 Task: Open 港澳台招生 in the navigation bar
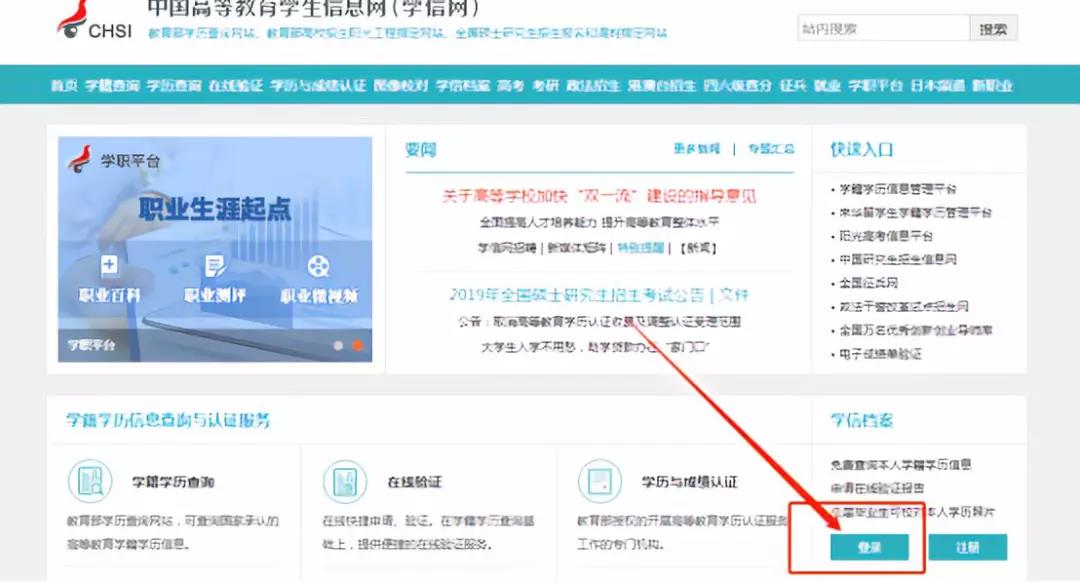pos(661,85)
